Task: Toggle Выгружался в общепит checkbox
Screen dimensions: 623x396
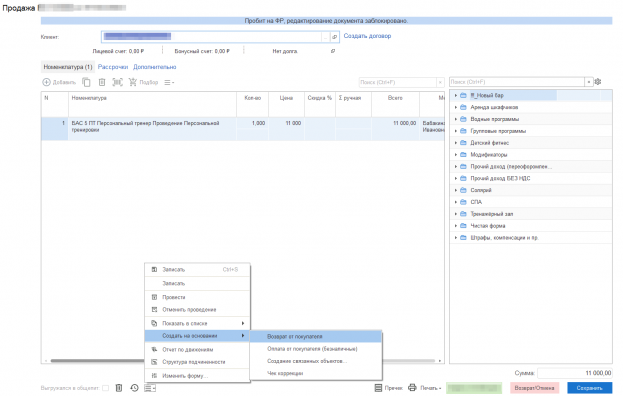Action: [x=105, y=388]
